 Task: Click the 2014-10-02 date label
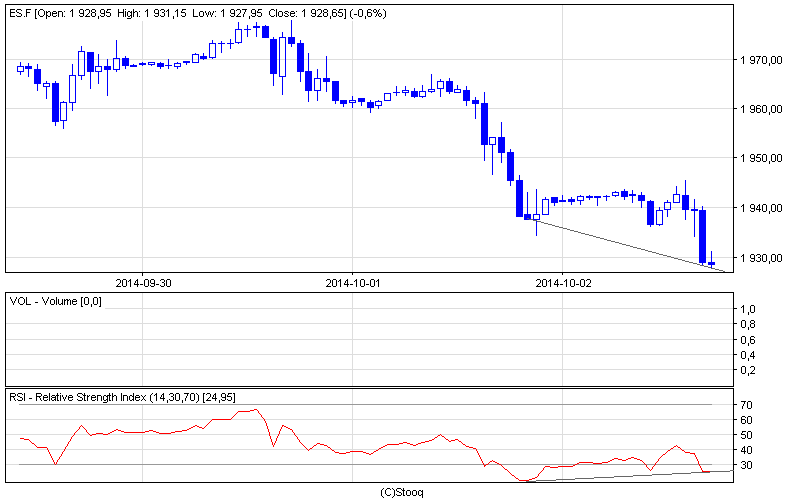click(x=563, y=283)
